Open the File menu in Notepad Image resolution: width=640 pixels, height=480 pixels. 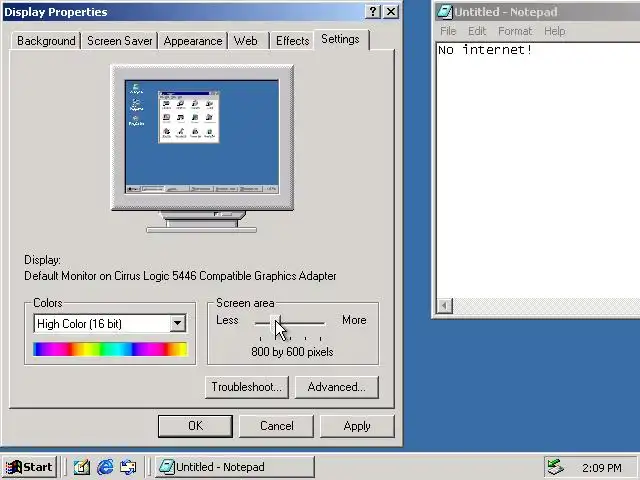448,31
